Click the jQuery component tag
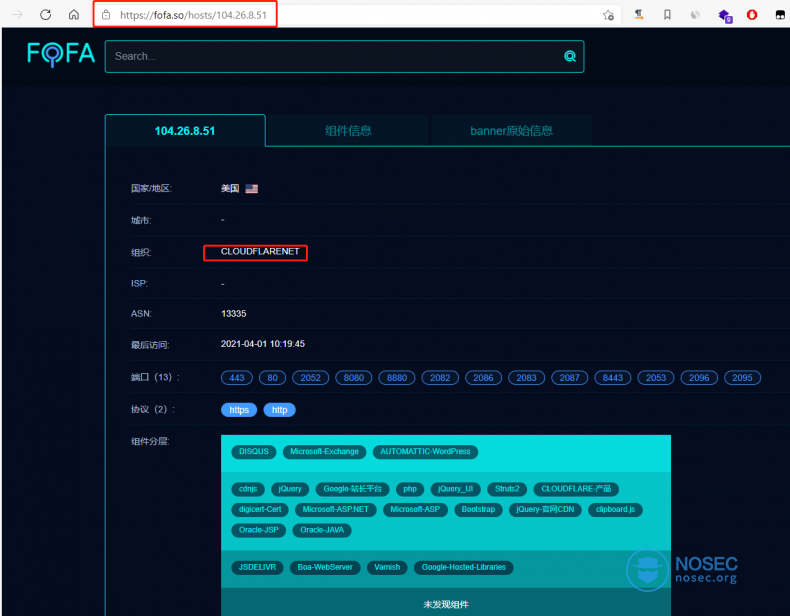The width and height of the screenshot is (790, 616). [290, 489]
